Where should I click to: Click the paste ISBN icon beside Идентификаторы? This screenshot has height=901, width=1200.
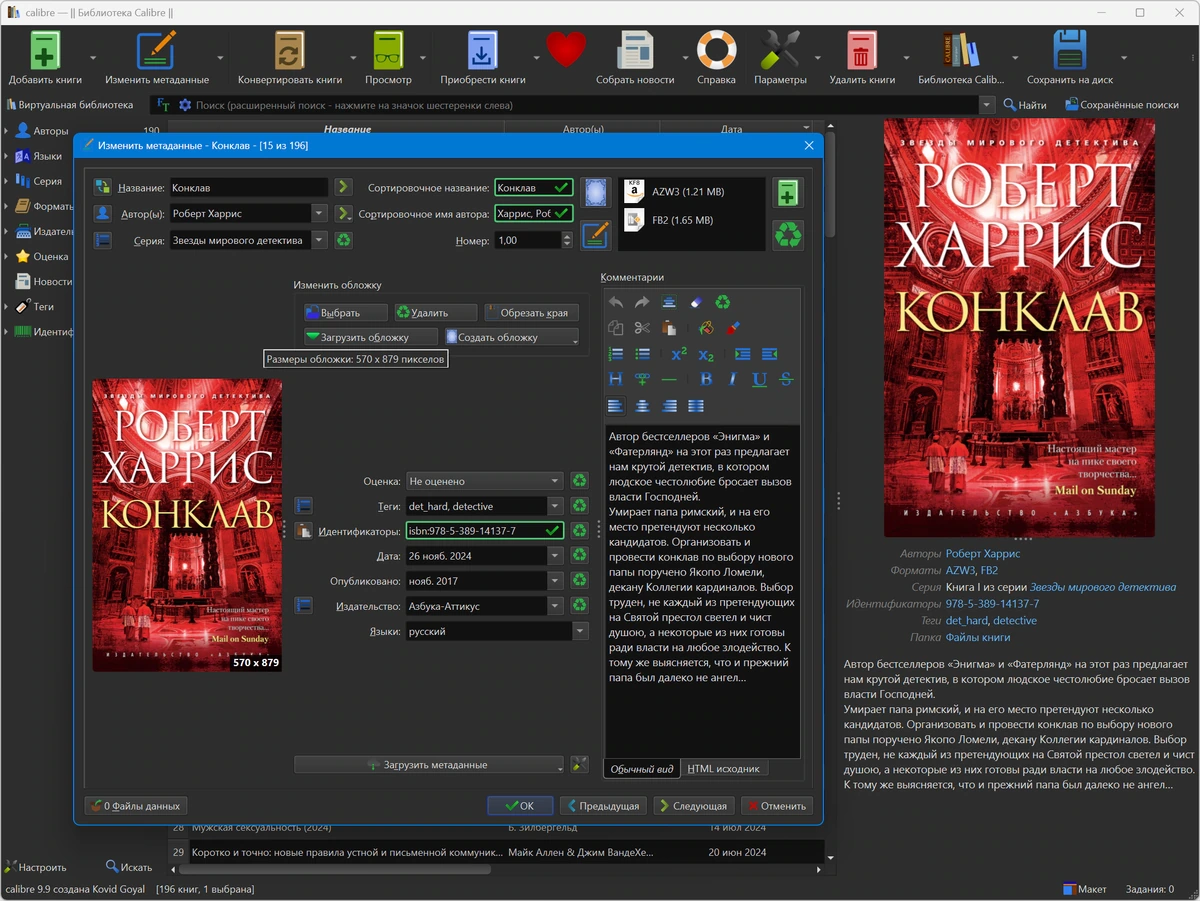click(304, 531)
